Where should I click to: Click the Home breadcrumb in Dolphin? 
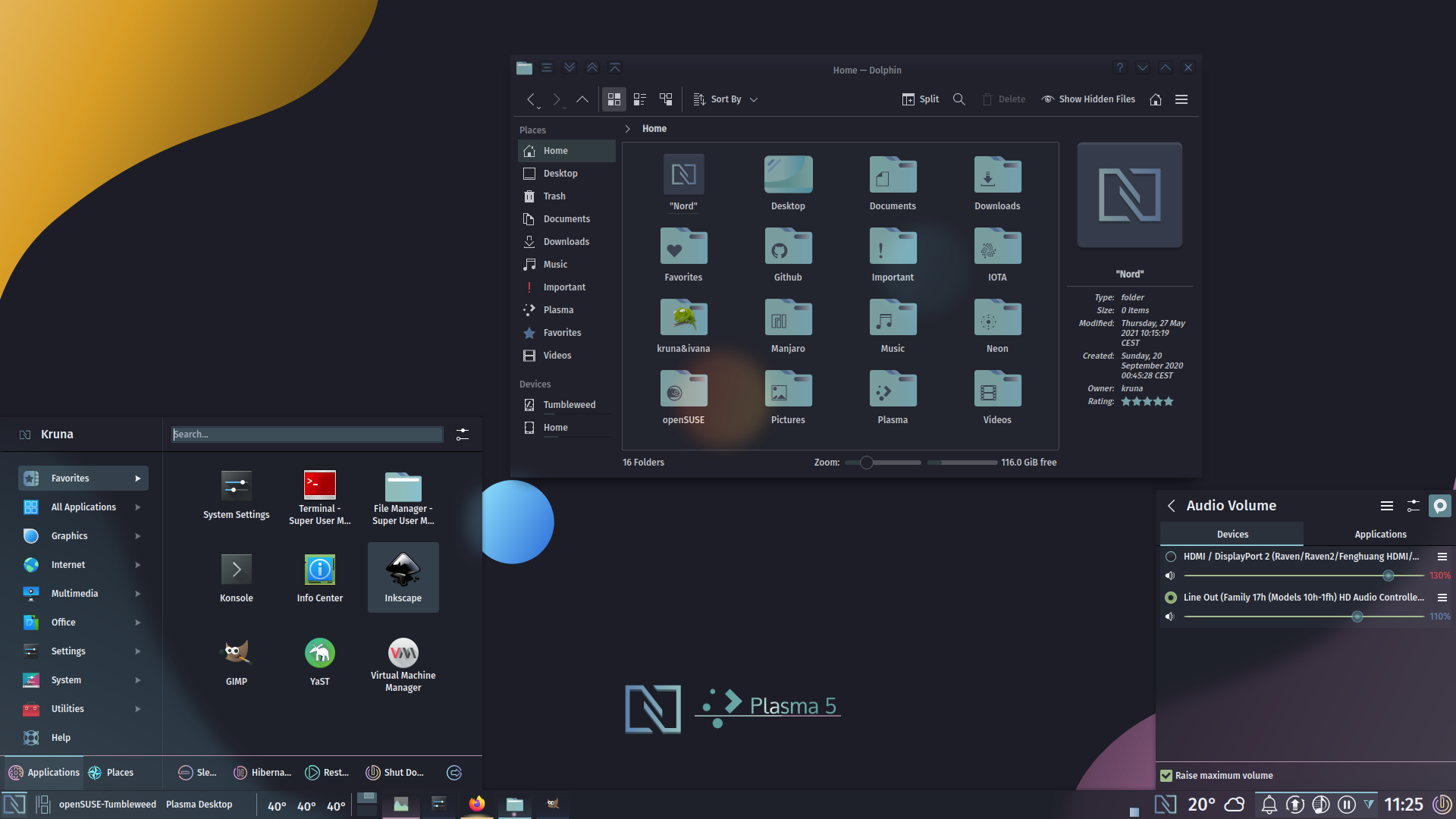(x=654, y=129)
